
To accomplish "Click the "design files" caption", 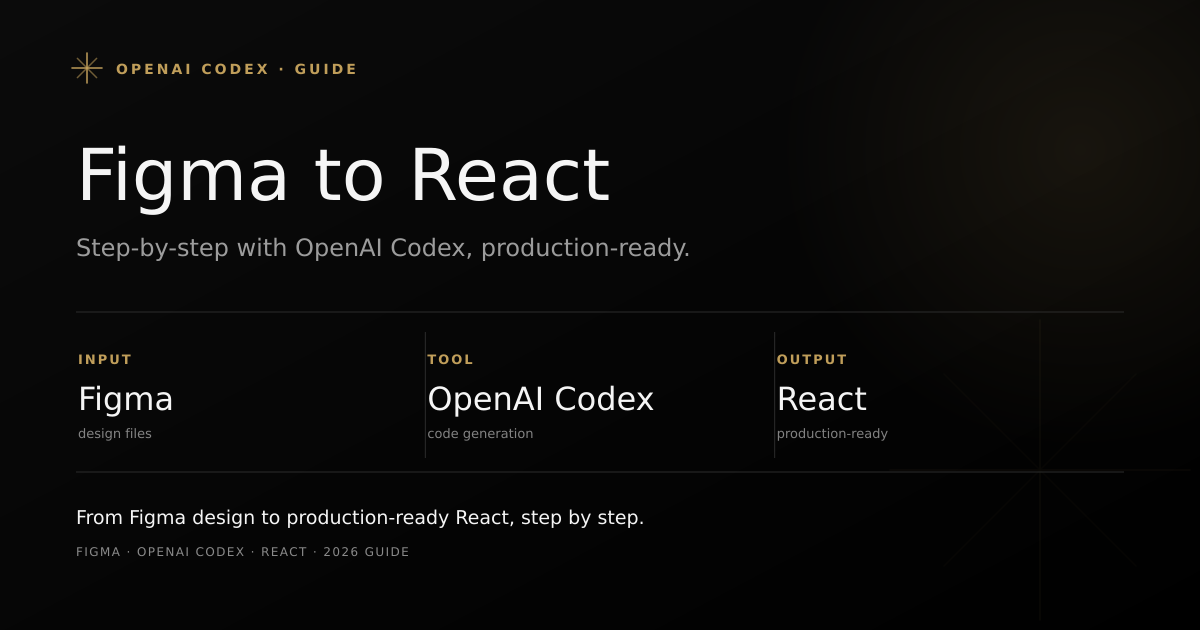I will (115, 434).
